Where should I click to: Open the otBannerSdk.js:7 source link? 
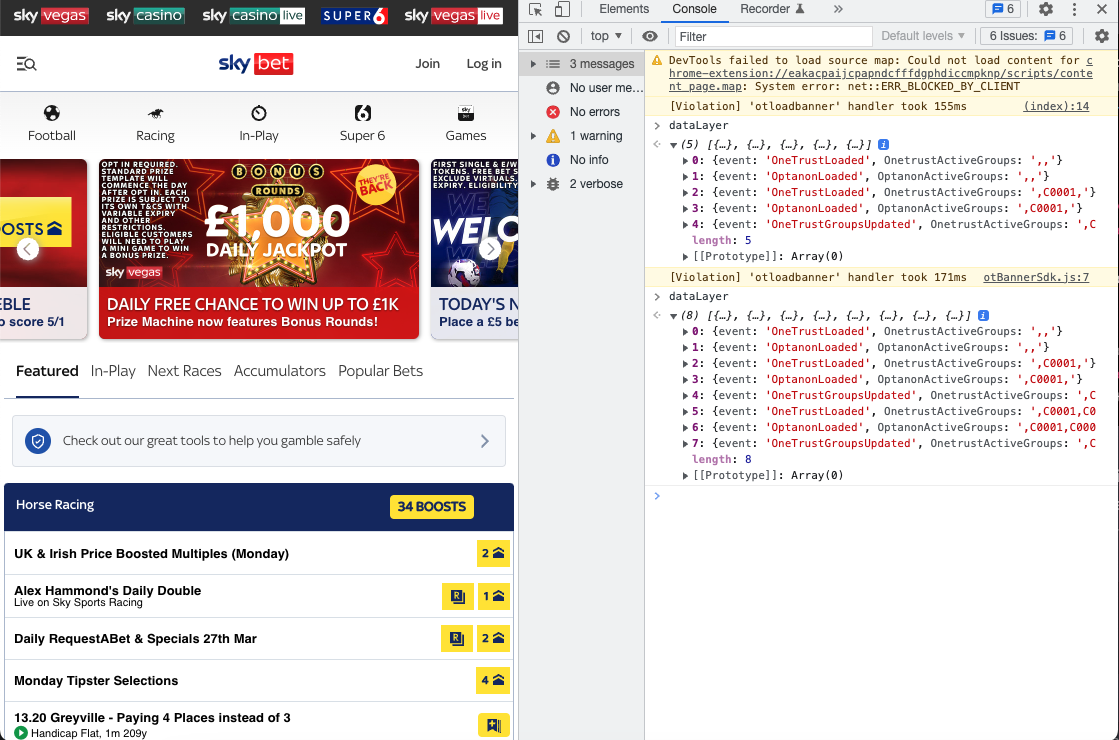tap(1036, 278)
